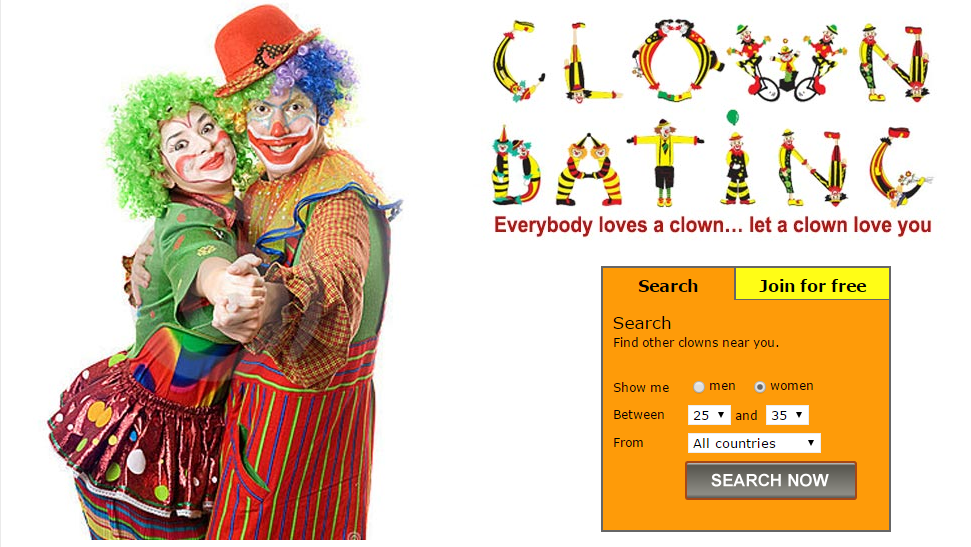Click the clown letter I with green balloon
This screenshot has width=971, height=547.
pos(736,158)
